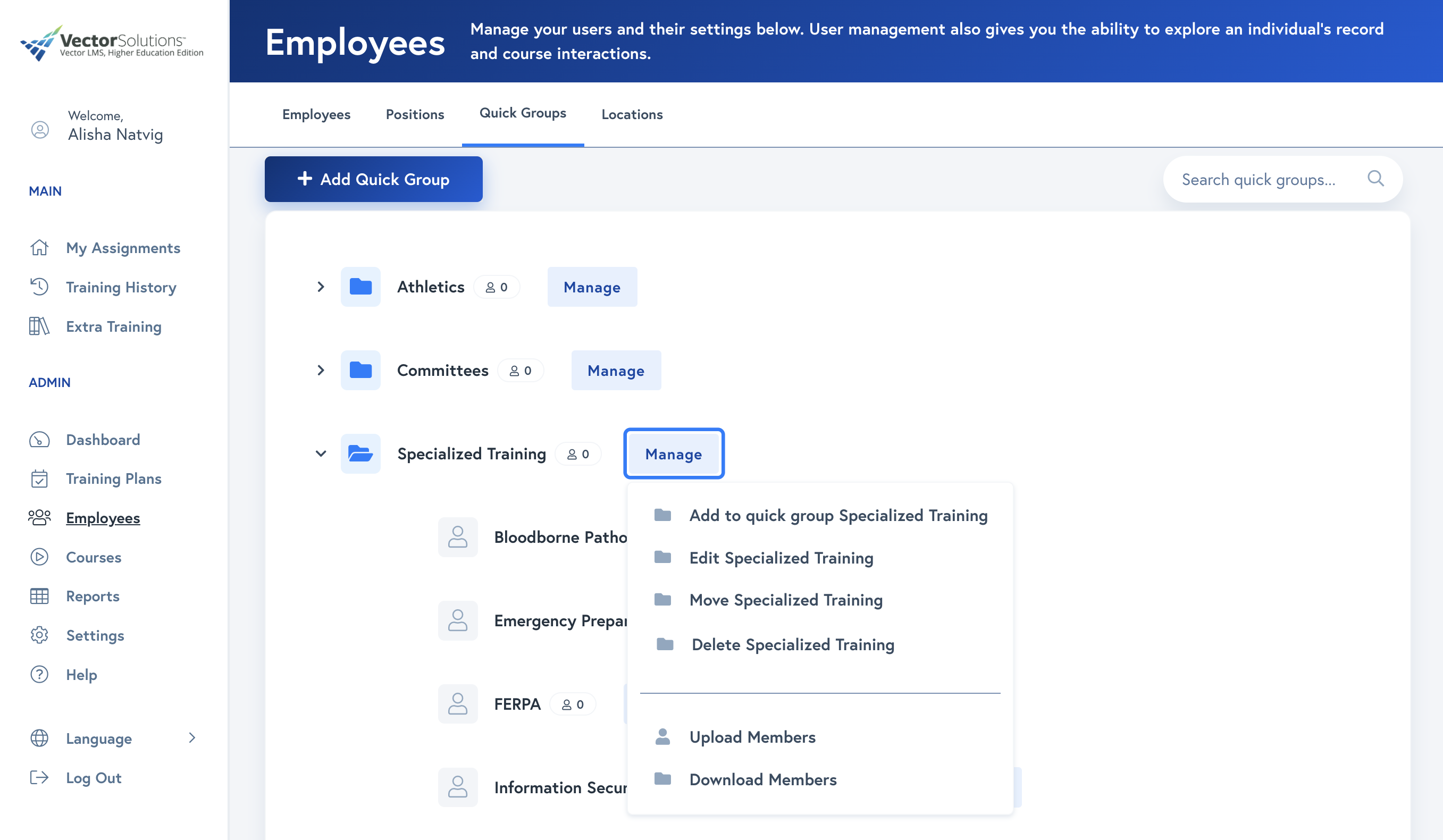Screen dimensions: 1443x840
Task: Click the Specialized Training folder icon
Action: [360, 453]
